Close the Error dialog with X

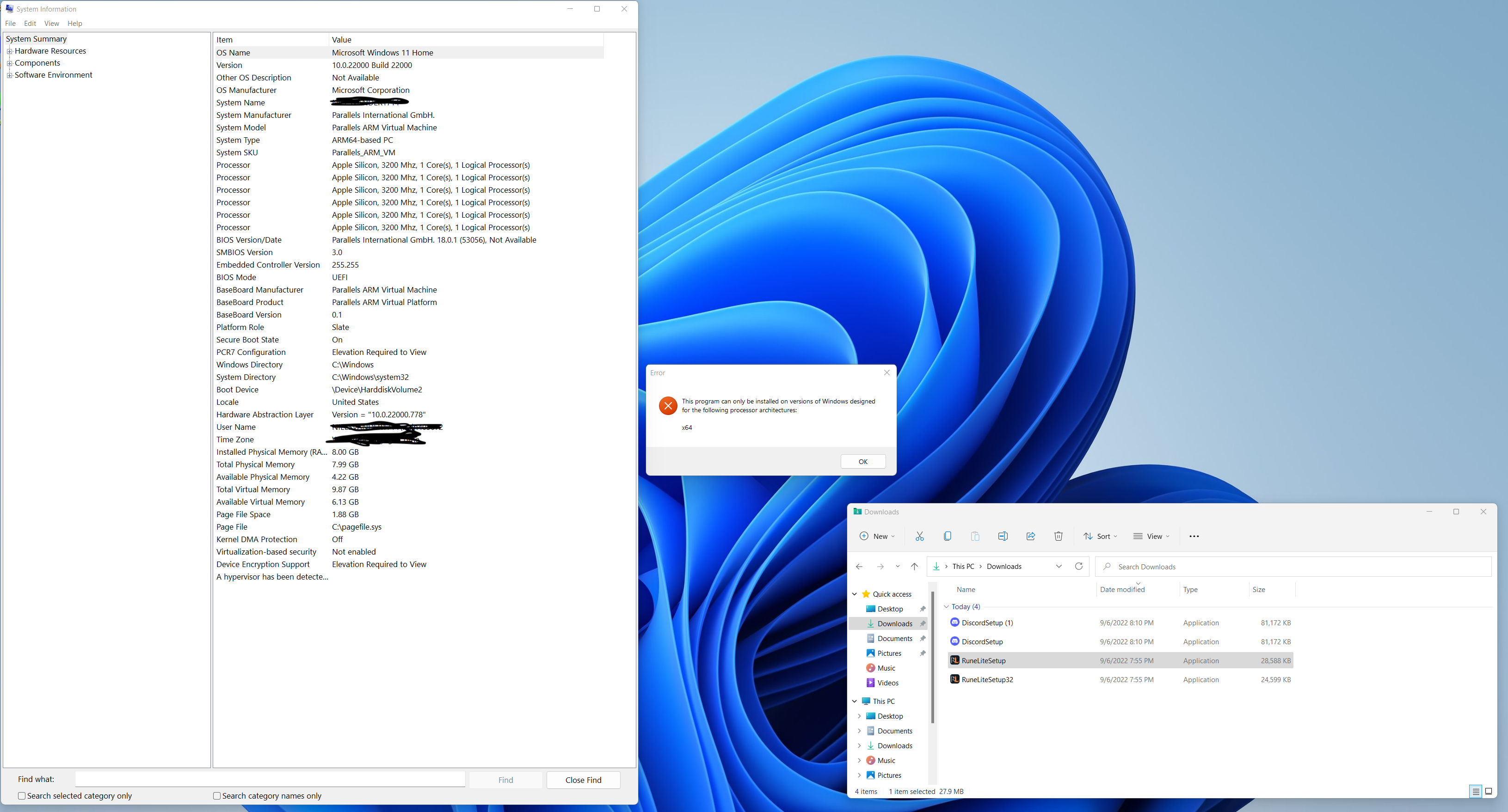(887, 372)
